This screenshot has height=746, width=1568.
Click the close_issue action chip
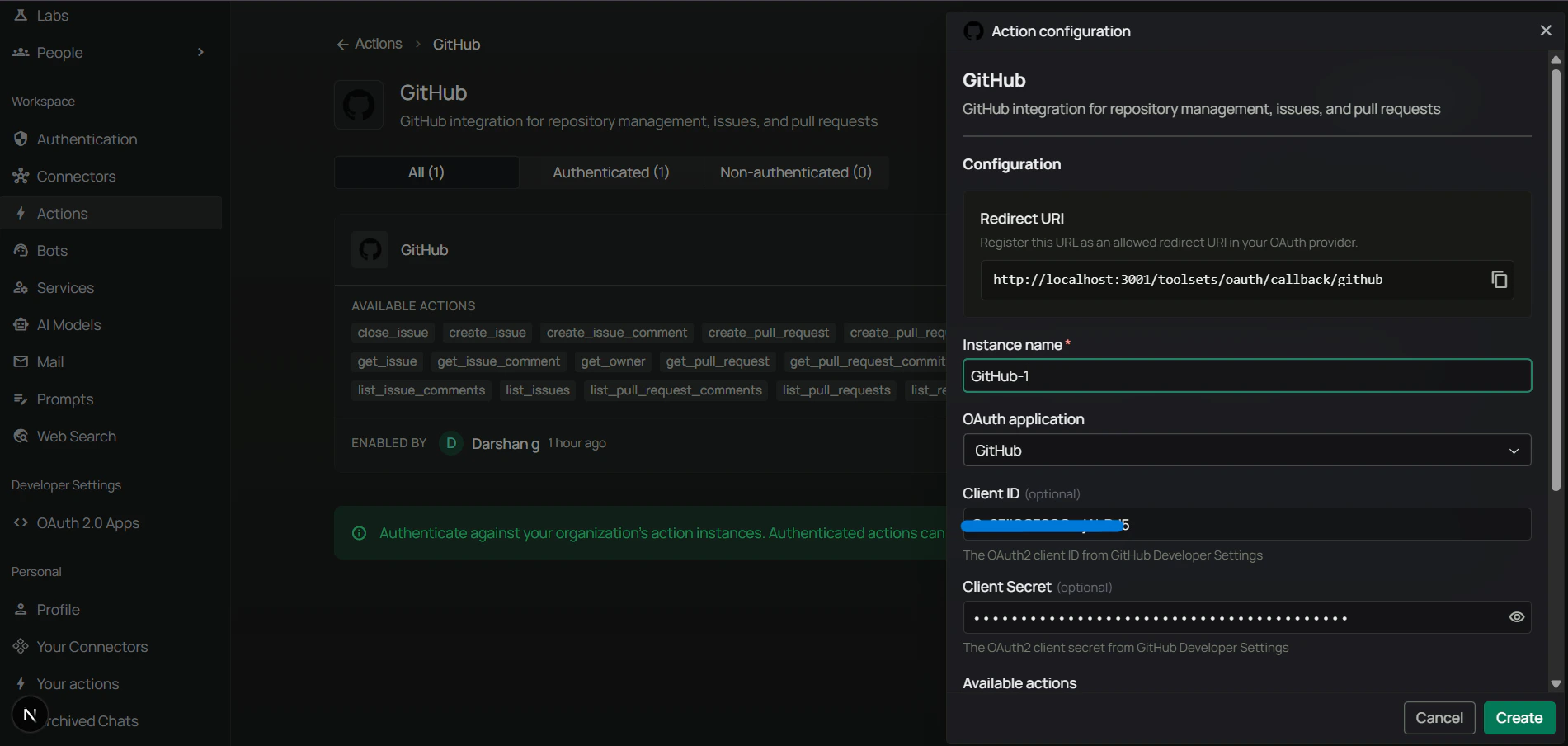[x=393, y=333]
